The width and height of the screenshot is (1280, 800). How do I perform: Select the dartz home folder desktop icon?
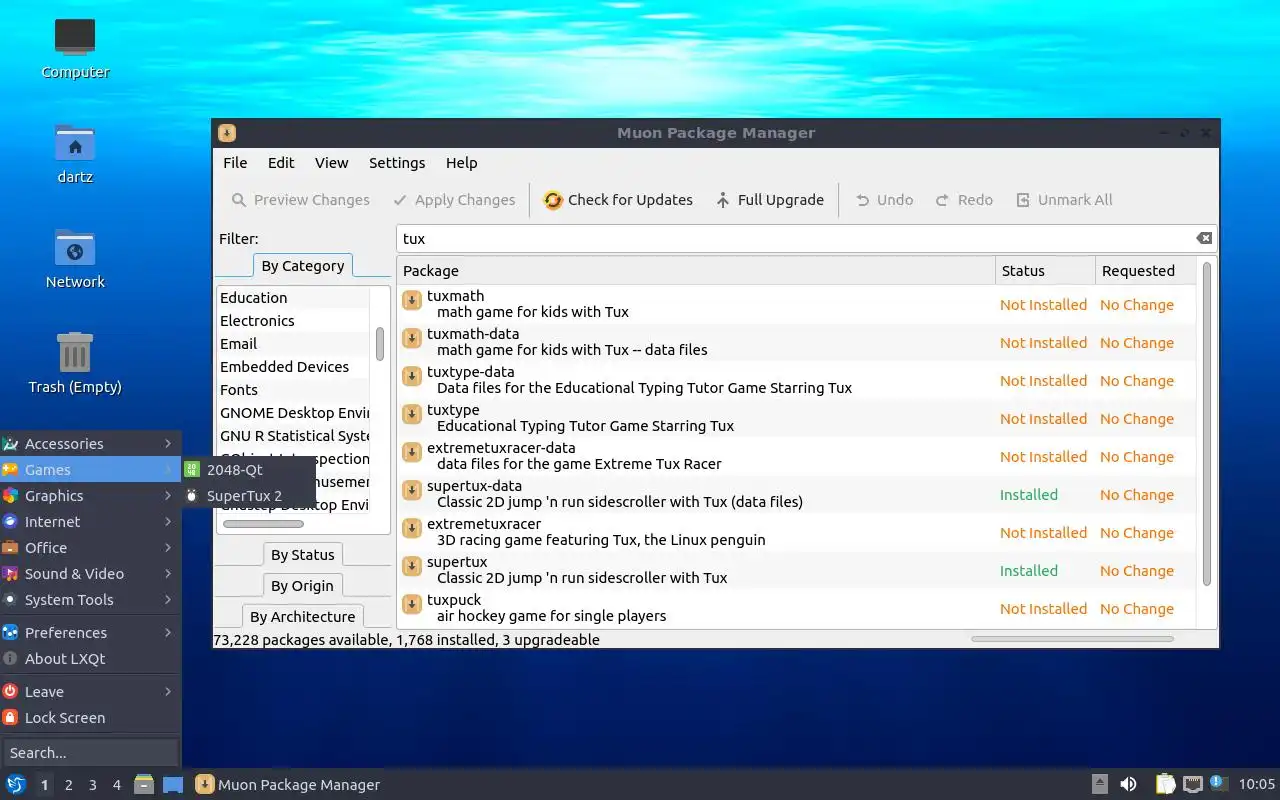click(x=75, y=153)
